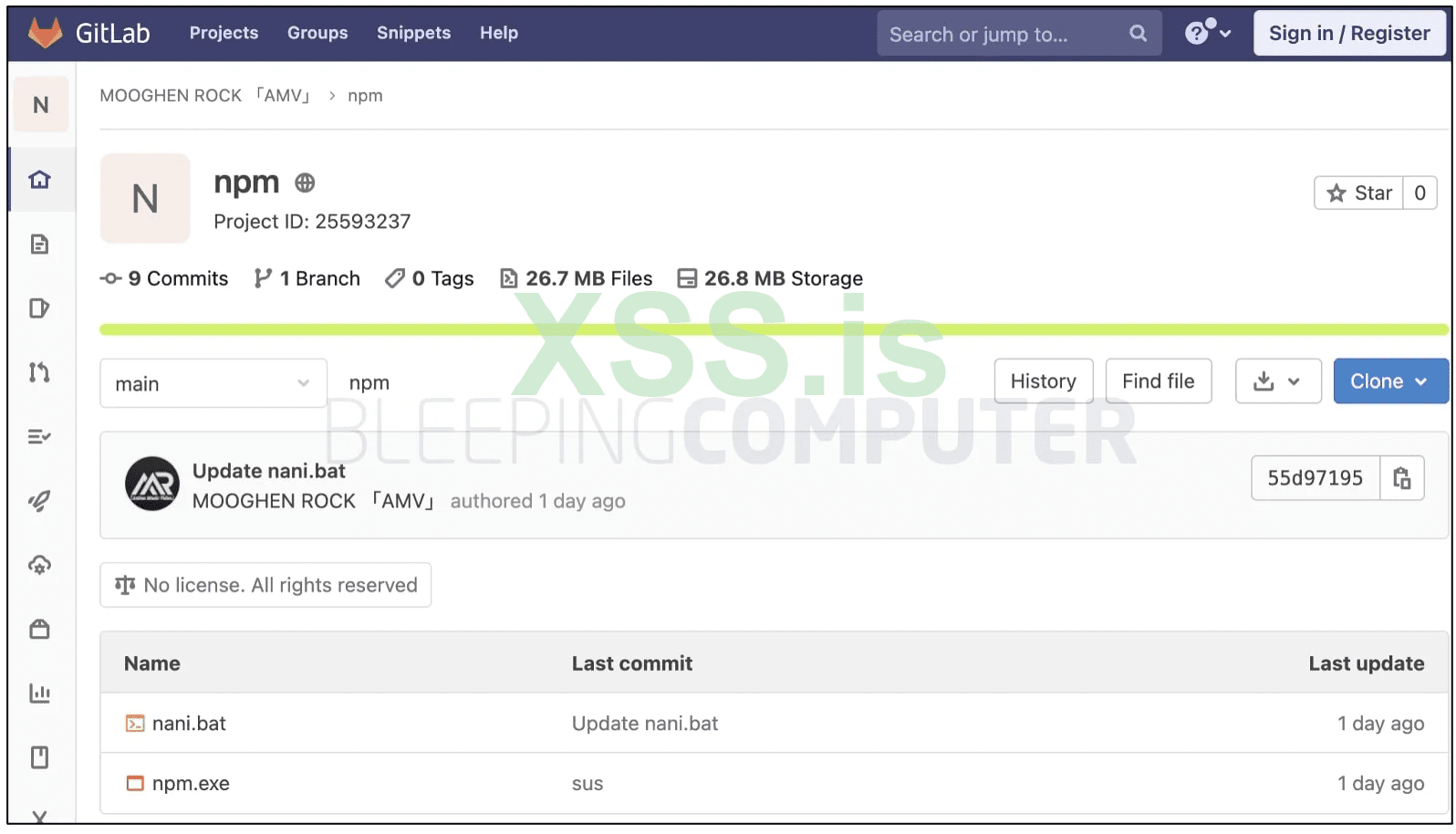The width and height of the screenshot is (1456, 834).
Task: Click the repository languages bar
Action: 774,329
